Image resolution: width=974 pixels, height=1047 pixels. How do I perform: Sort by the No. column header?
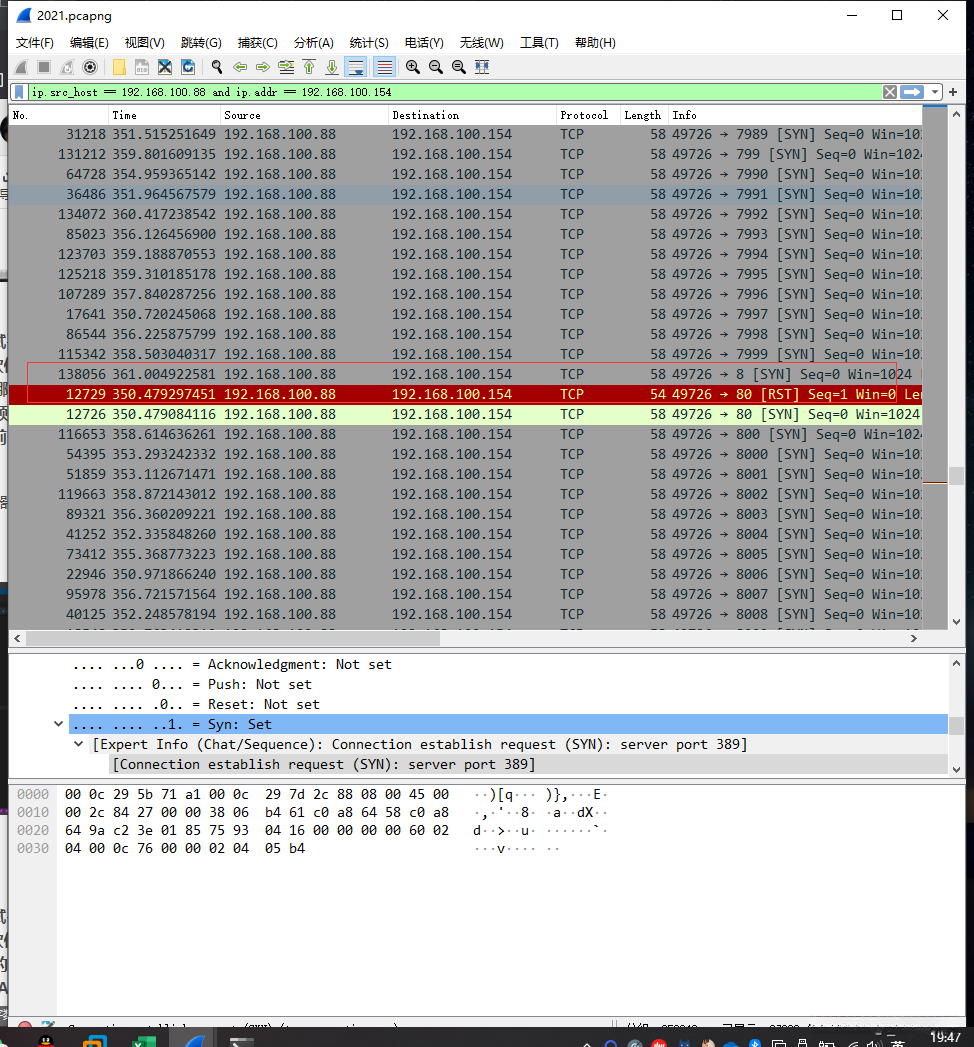coord(59,116)
